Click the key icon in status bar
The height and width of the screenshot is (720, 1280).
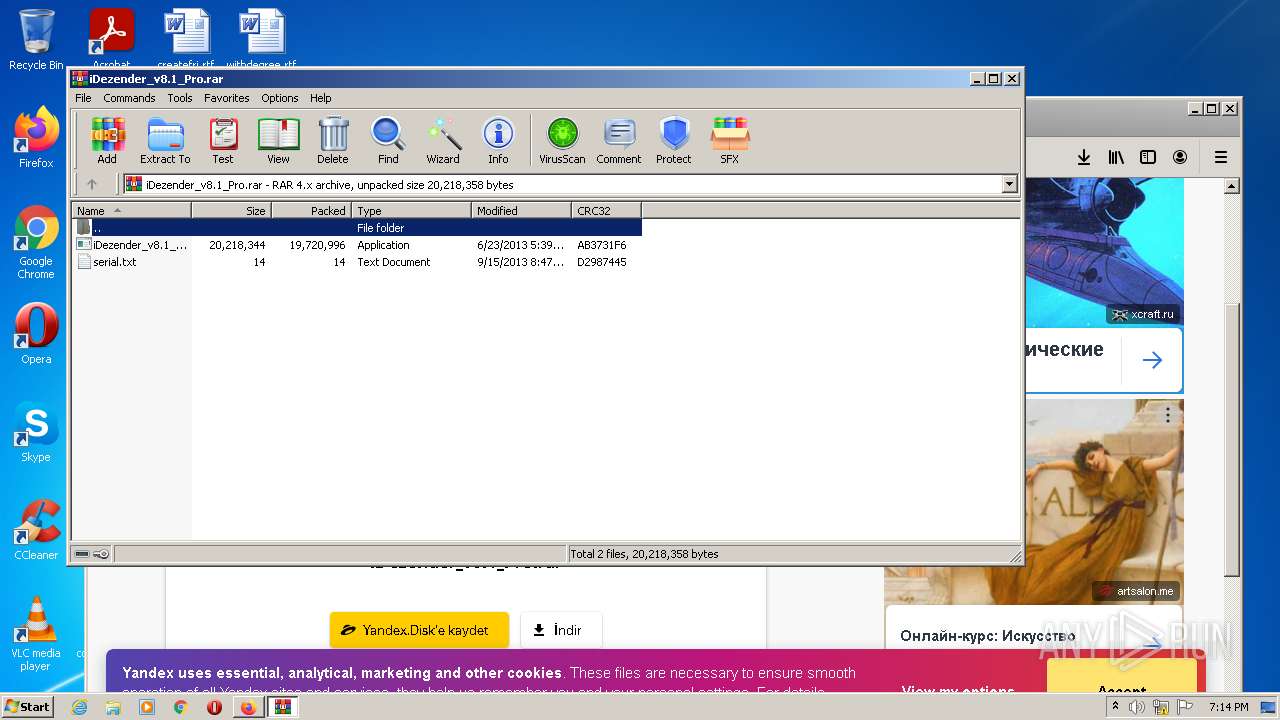[101, 554]
